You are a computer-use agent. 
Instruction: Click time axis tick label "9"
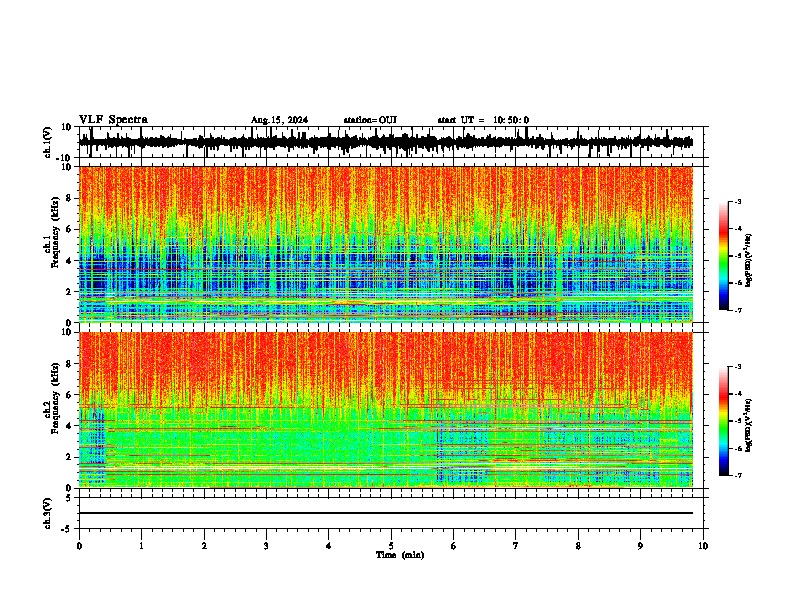[640, 546]
